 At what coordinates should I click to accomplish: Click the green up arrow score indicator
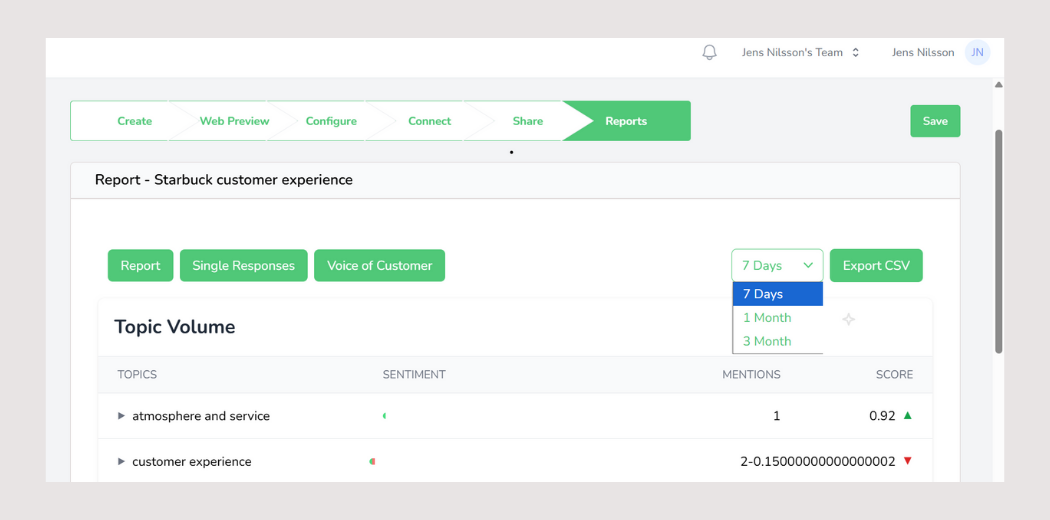(908, 415)
